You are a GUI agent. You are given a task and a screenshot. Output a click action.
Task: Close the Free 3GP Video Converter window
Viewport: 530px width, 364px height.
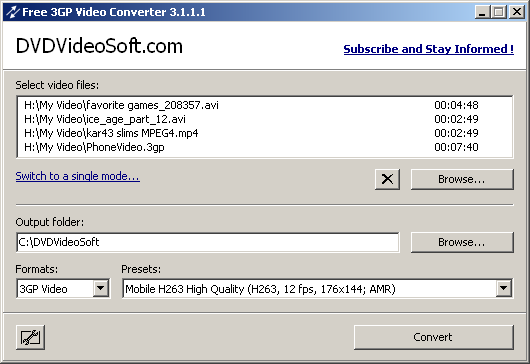pyautogui.click(x=517, y=12)
